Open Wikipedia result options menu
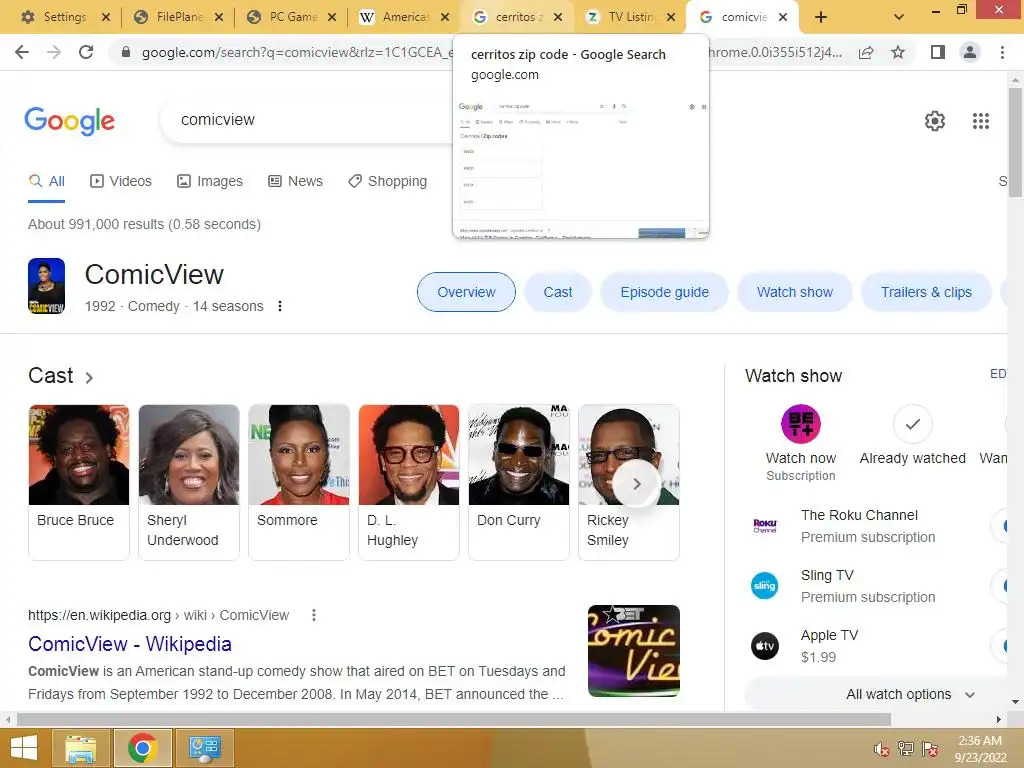 coord(314,615)
